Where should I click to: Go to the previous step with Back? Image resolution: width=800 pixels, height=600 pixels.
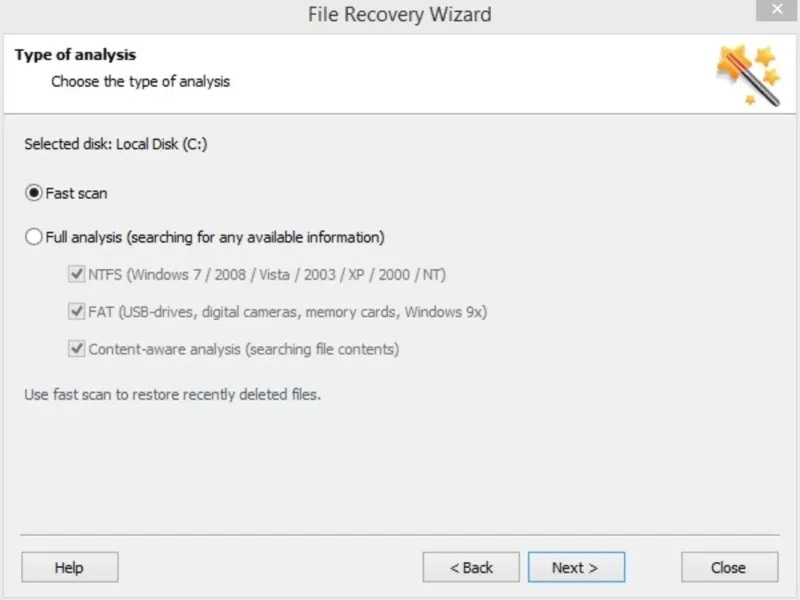tap(471, 567)
